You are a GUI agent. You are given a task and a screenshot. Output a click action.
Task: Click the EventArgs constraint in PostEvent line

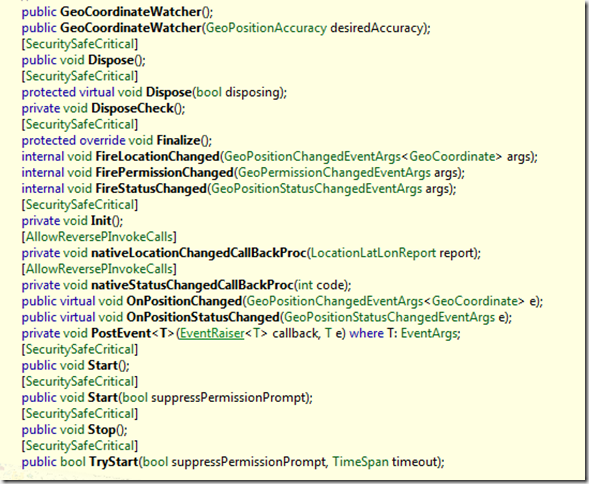429,334
